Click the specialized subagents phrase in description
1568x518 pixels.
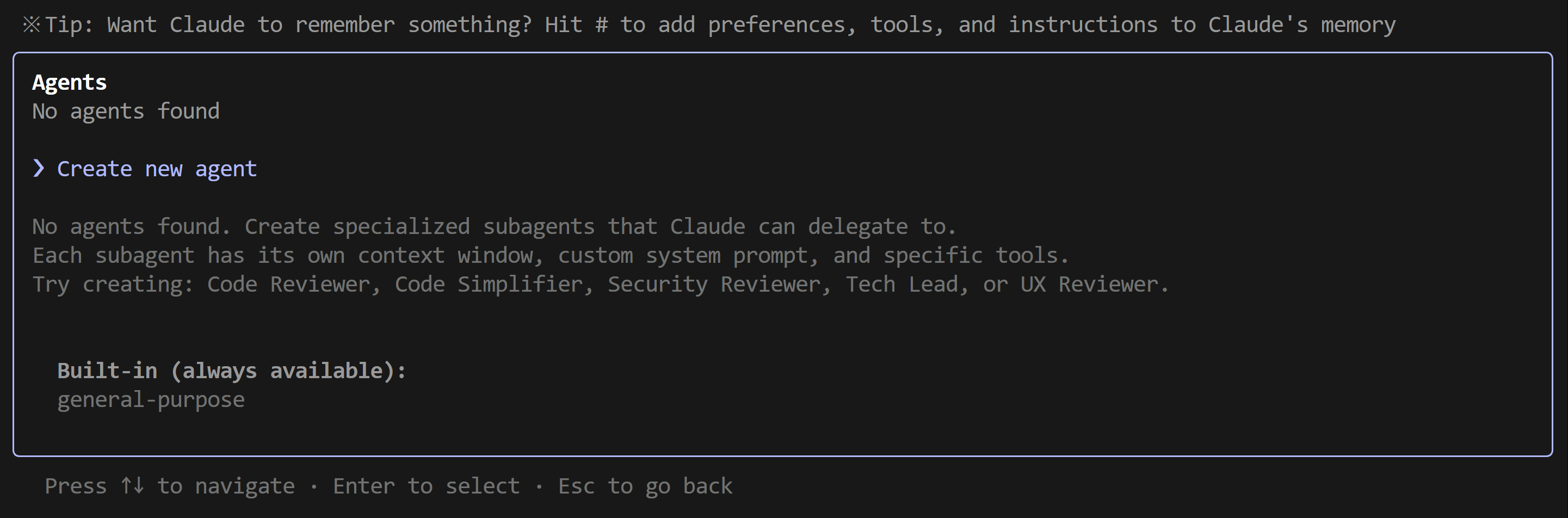462,226
